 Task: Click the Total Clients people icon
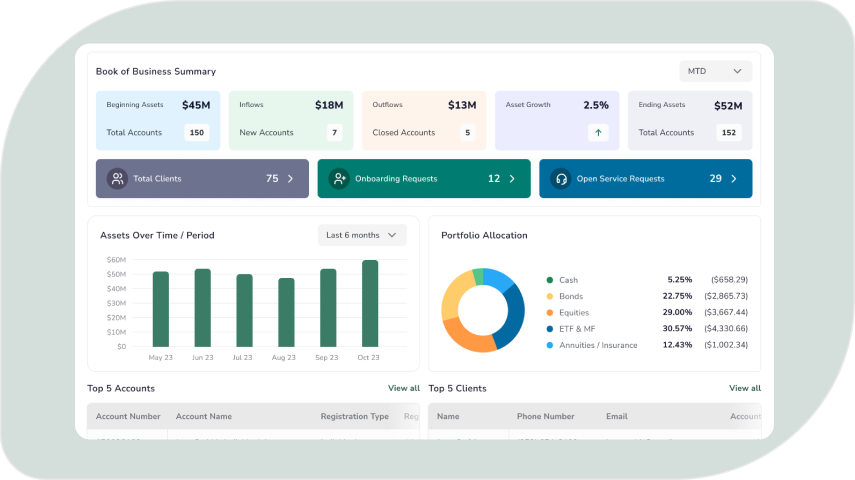point(117,179)
